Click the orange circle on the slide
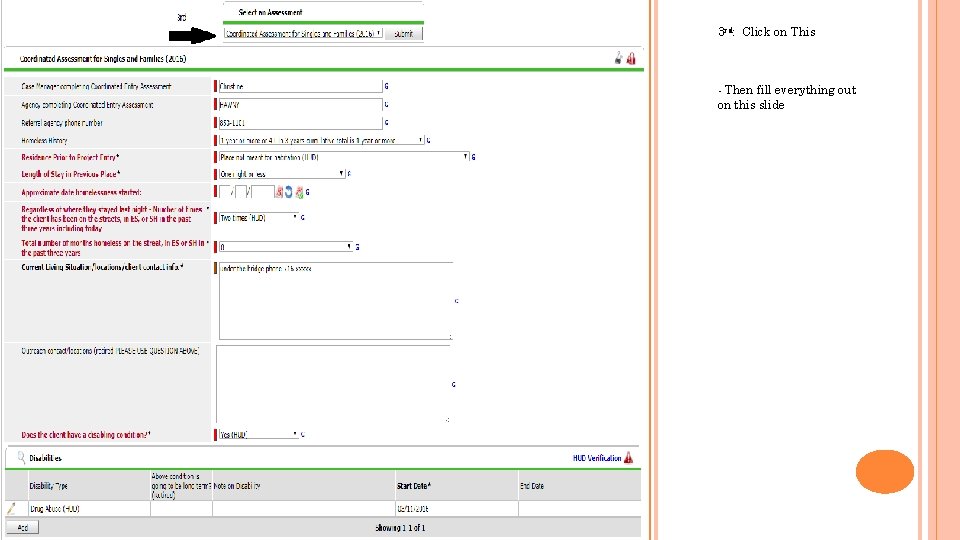The image size is (960, 540). coord(885,471)
